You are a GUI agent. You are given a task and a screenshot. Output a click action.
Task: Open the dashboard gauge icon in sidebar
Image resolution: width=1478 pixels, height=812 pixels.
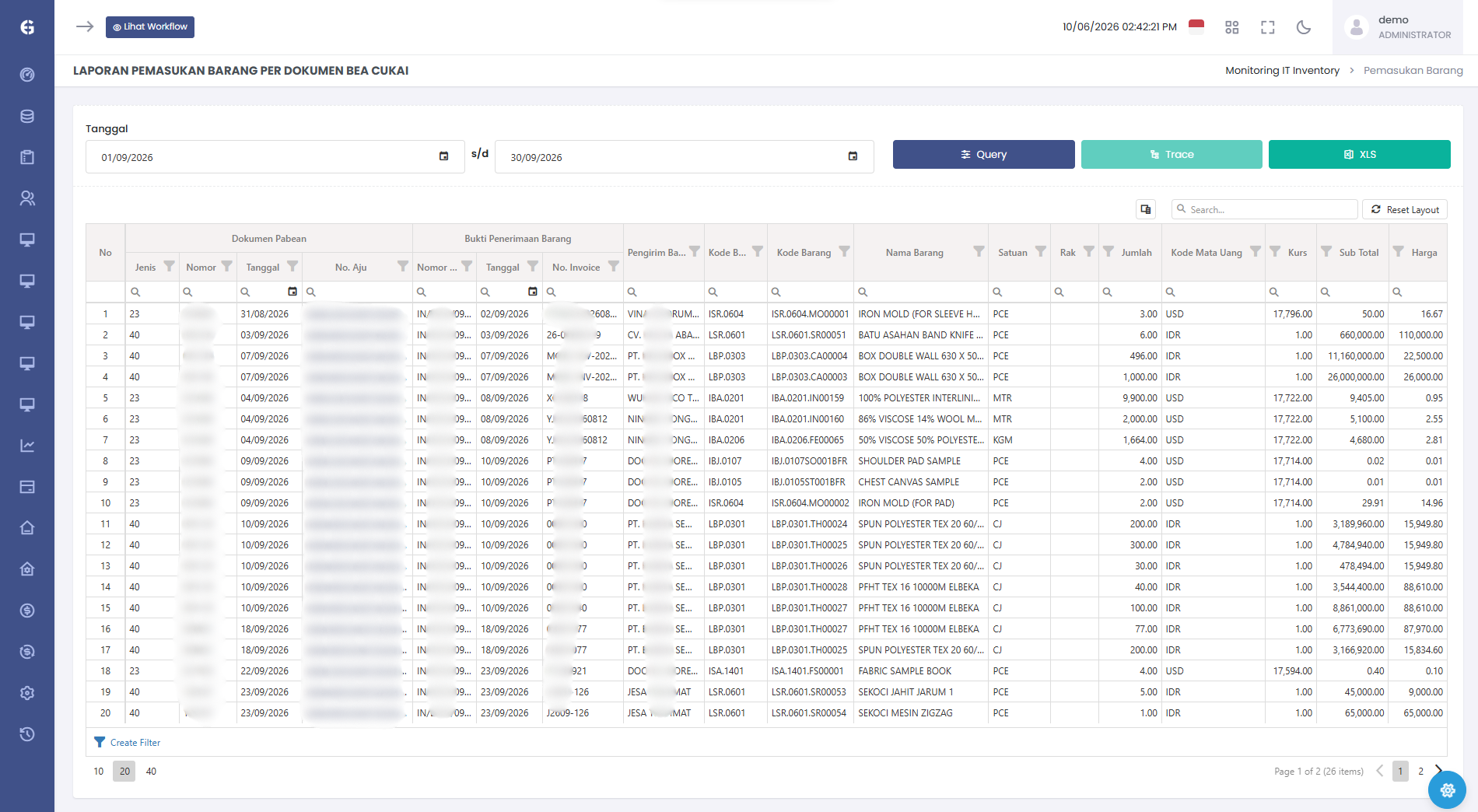(27, 75)
